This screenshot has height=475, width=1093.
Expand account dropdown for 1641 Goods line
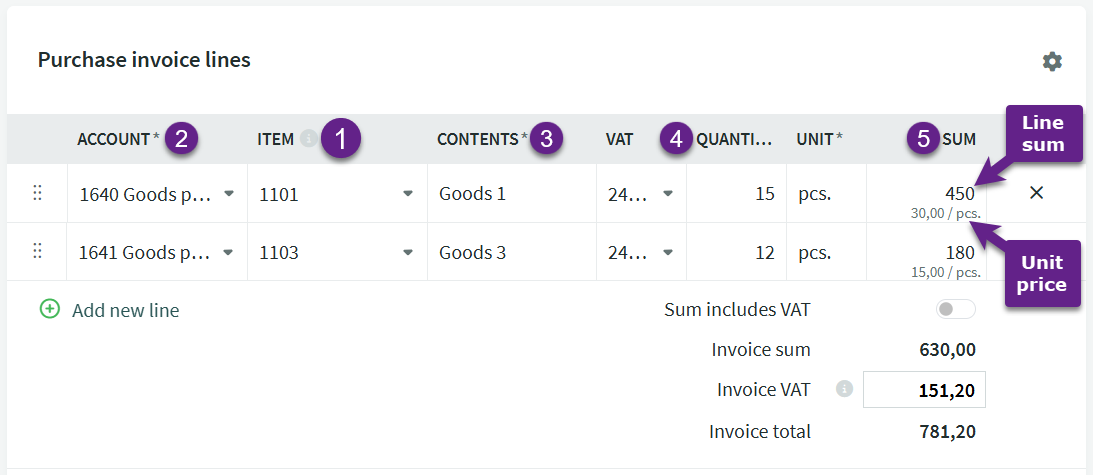[x=229, y=252]
